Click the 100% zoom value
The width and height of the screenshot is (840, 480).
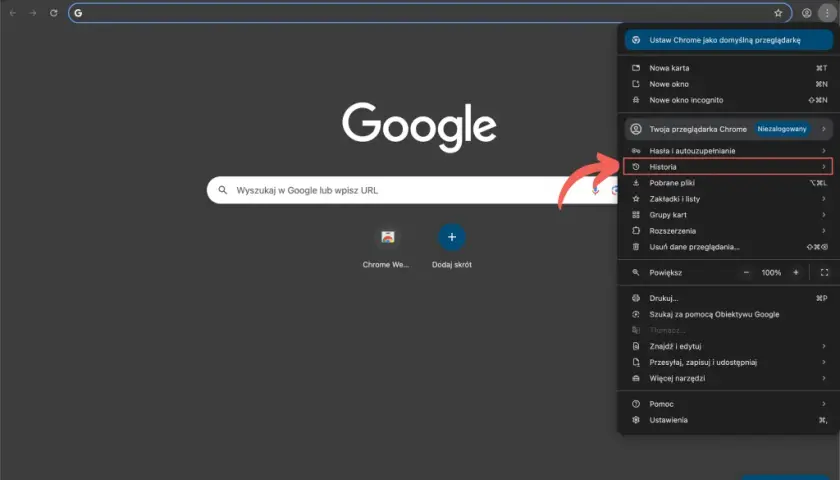tap(771, 273)
